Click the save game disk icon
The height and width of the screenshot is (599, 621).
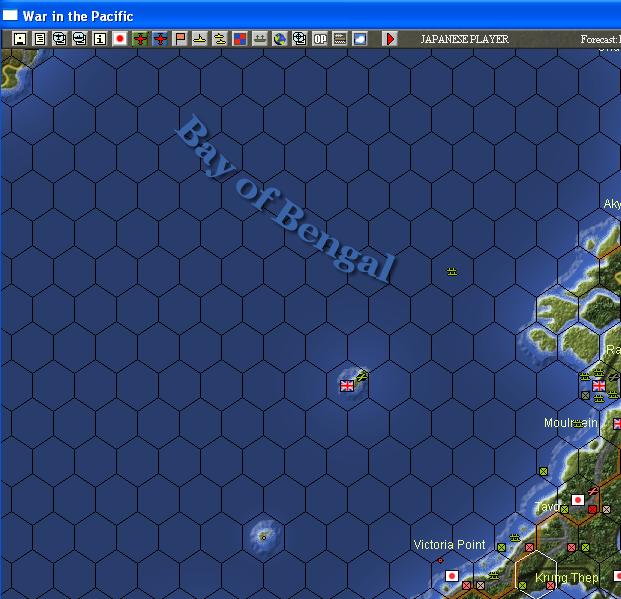[19, 39]
